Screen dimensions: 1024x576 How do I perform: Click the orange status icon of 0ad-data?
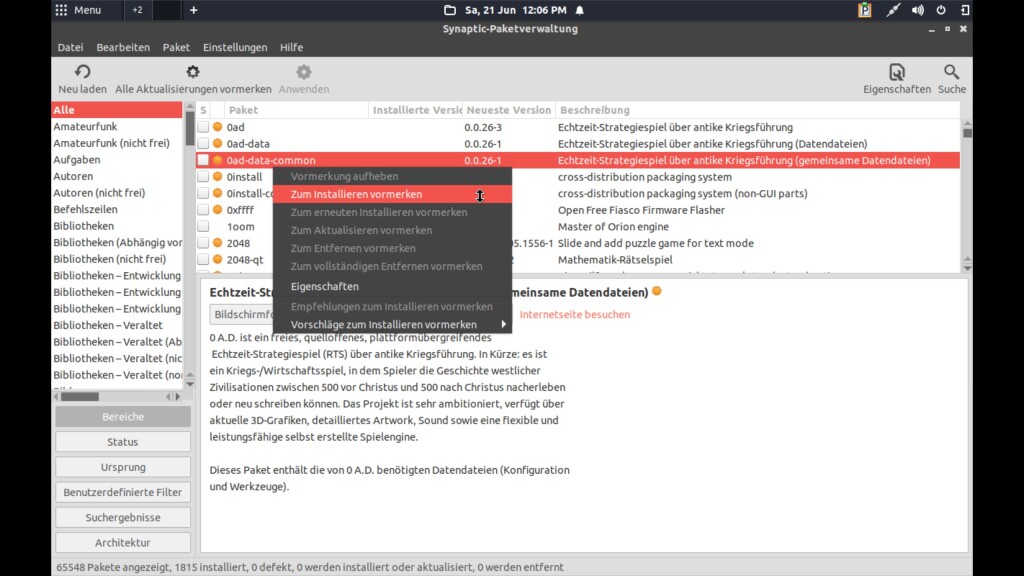point(217,143)
